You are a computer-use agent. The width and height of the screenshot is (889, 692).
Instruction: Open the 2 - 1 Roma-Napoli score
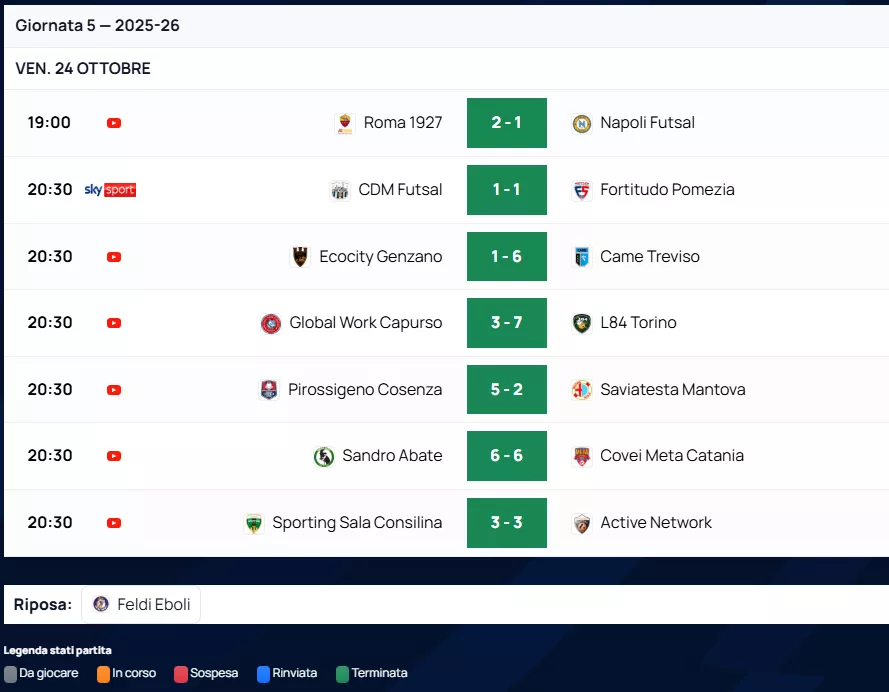click(506, 123)
